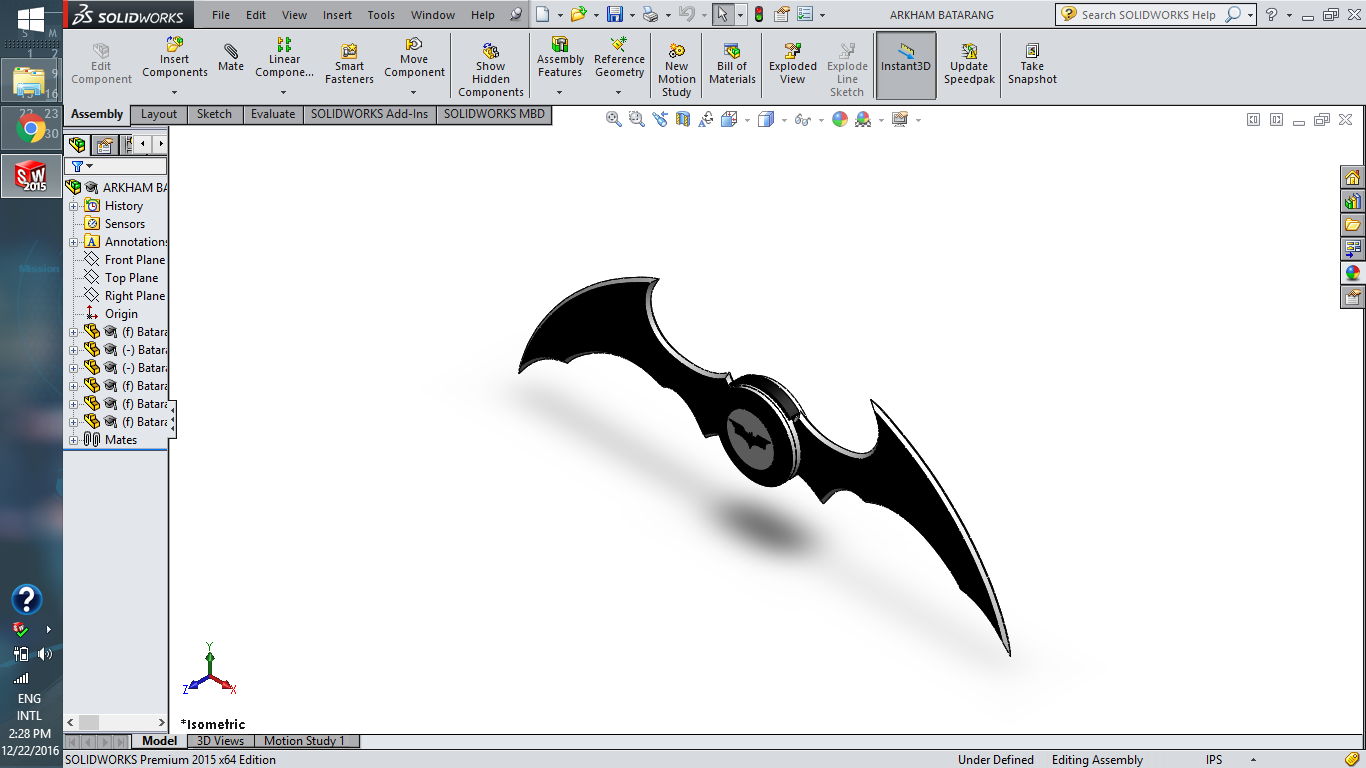Click Take Snapshot
Image resolution: width=1366 pixels, height=768 pixels.
1032,65
